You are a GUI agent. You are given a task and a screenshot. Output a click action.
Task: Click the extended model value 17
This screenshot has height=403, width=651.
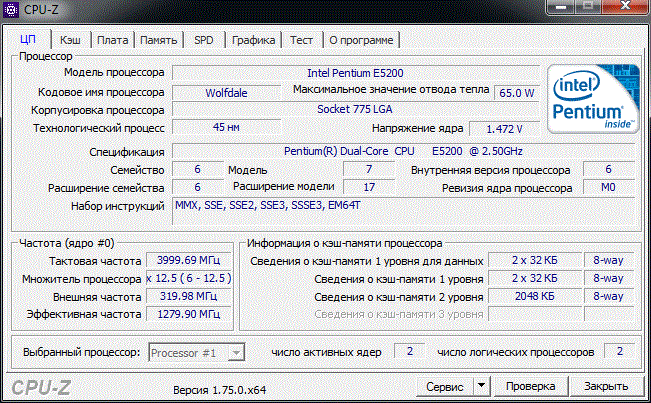(x=369, y=187)
